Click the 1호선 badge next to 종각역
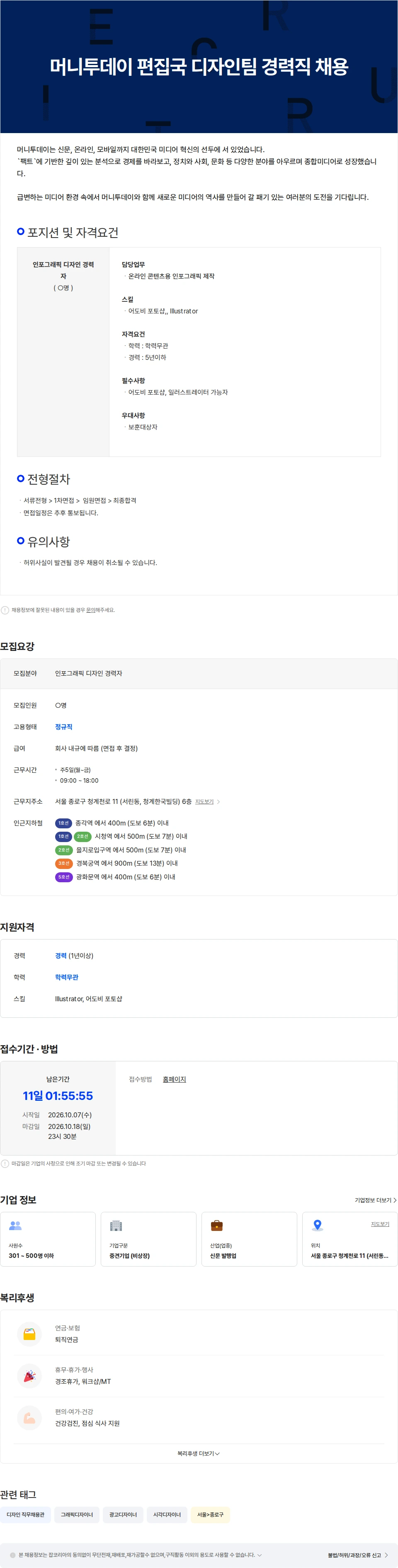Viewport: 398px width, 1568px height. pyautogui.click(x=63, y=823)
